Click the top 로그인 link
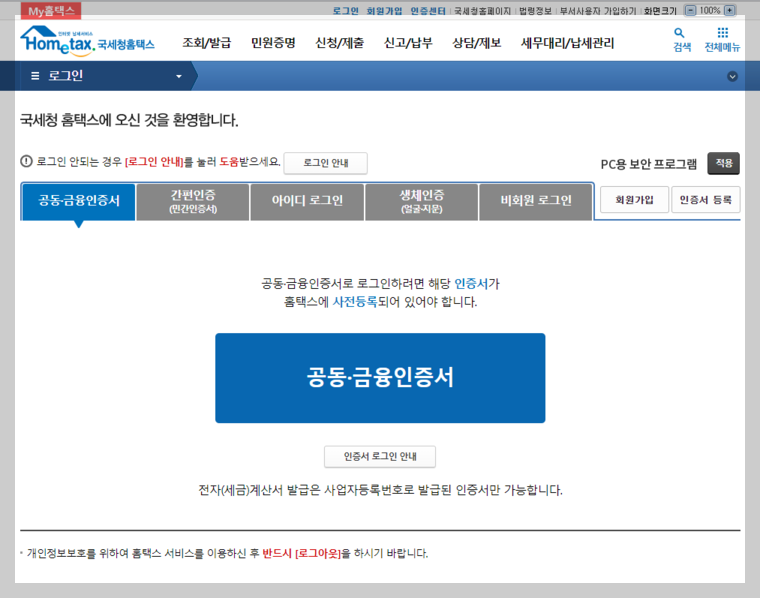The height and width of the screenshot is (598, 760). coord(346,11)
